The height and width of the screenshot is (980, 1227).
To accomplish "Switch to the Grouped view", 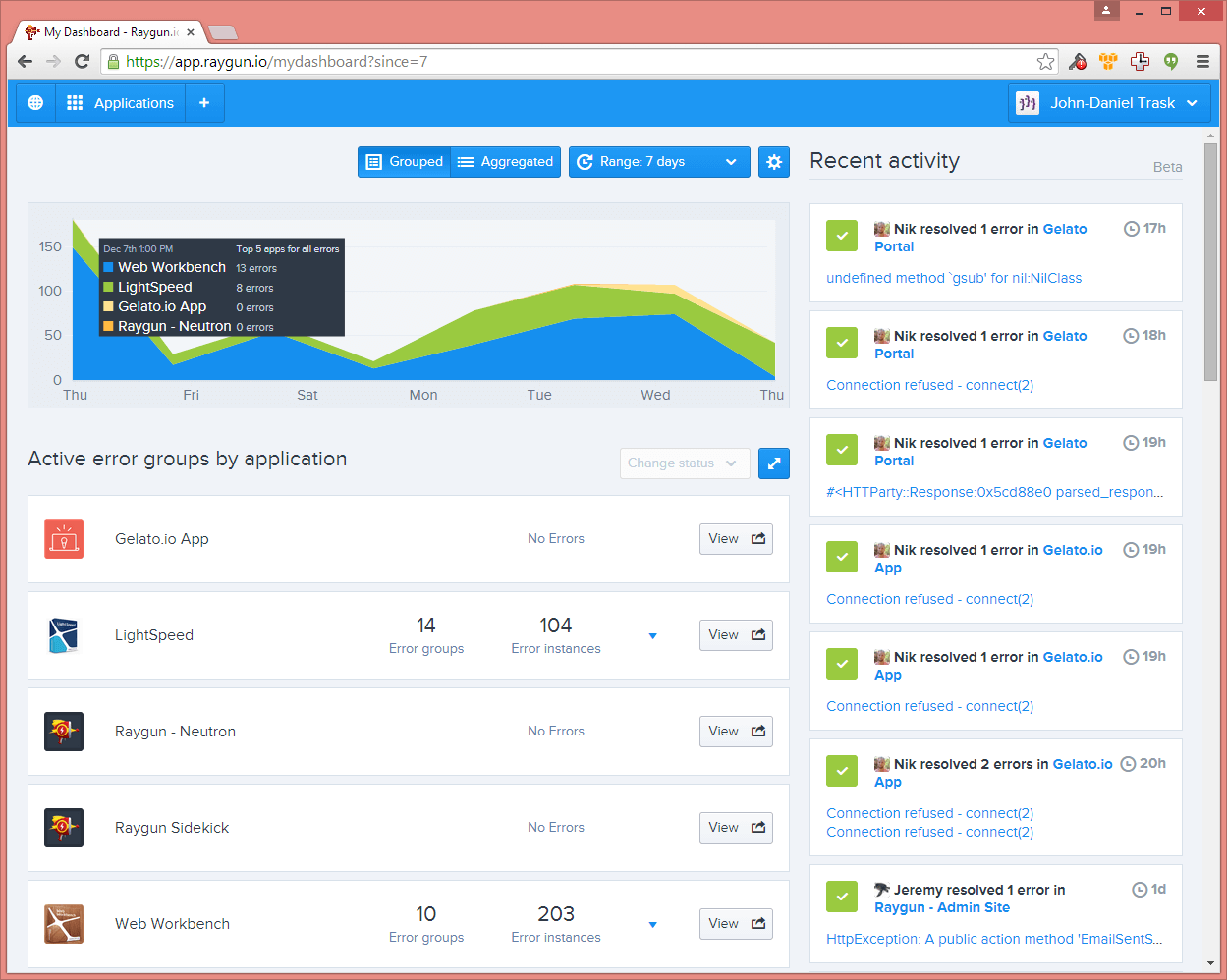I will 404,162.
